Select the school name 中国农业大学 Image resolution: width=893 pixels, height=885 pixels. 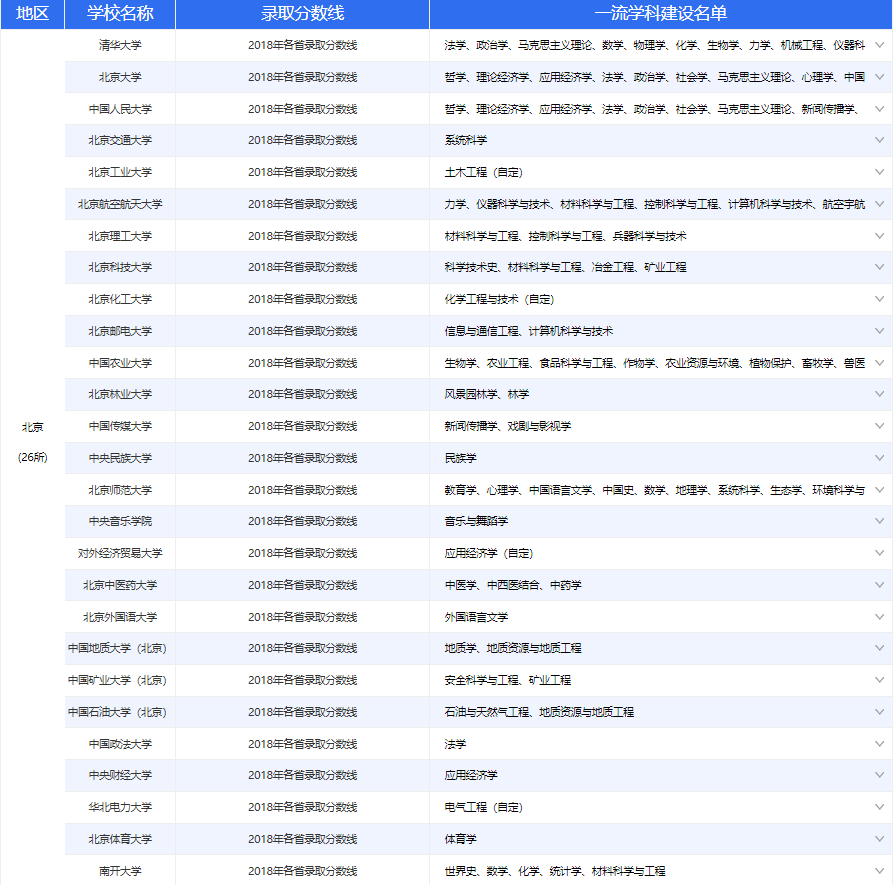[120, 363]
